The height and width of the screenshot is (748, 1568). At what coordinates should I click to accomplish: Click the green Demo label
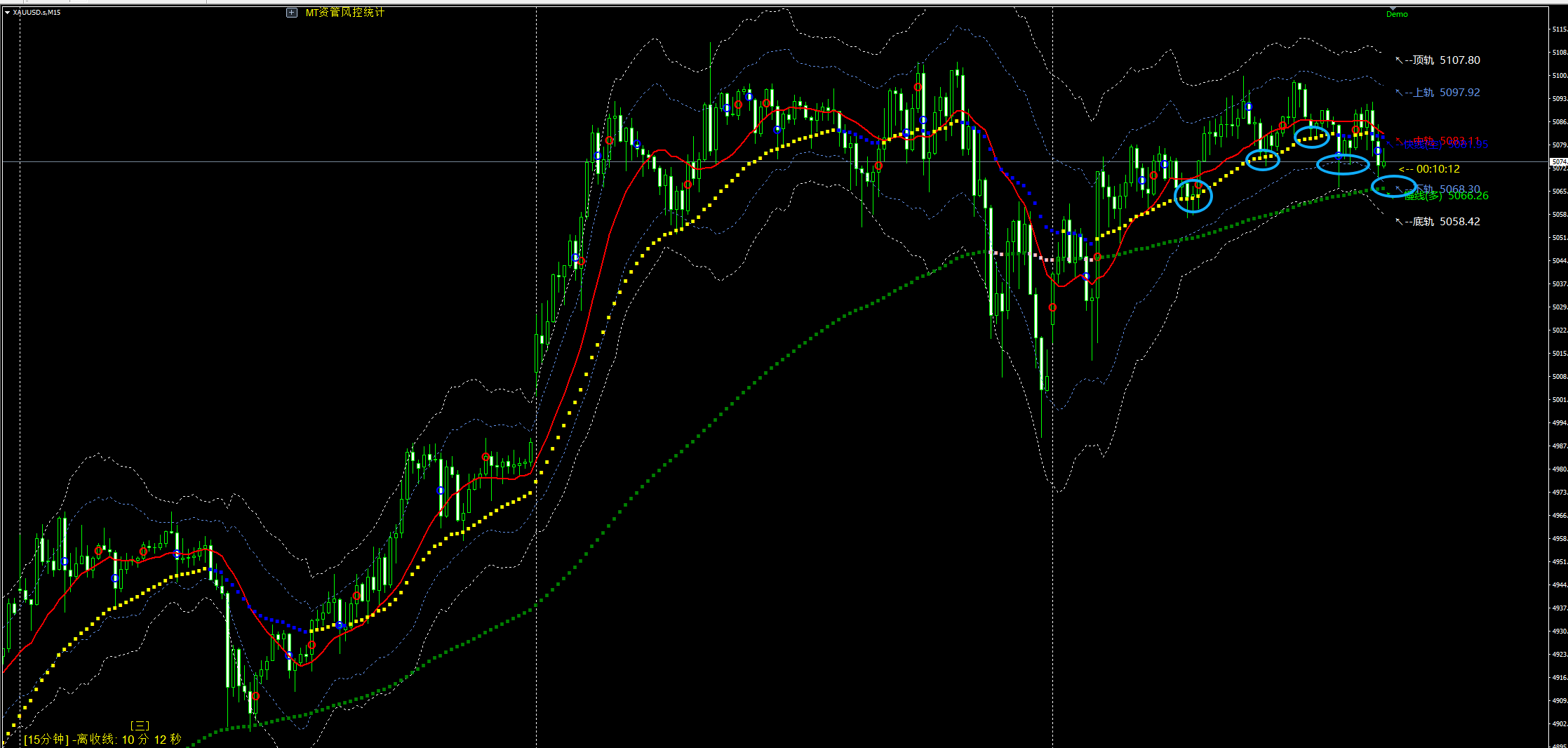pyautogui.click(x=1397, y=14)
